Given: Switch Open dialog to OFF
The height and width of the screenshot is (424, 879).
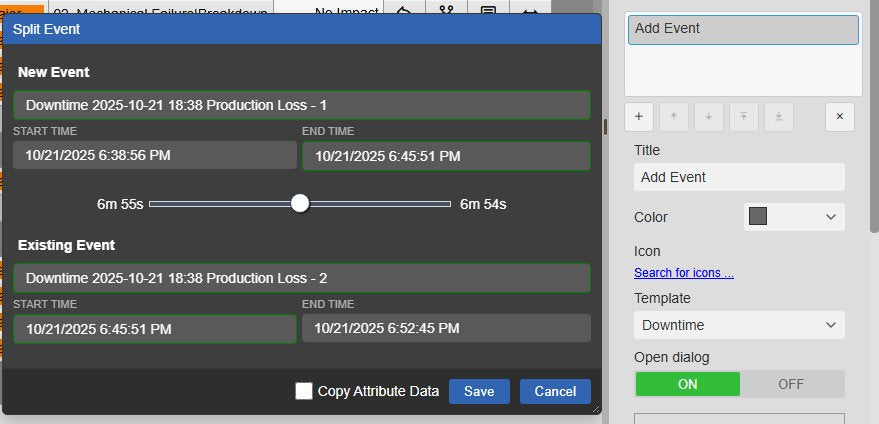Looking at the screenshot, I should pos(791,384).
